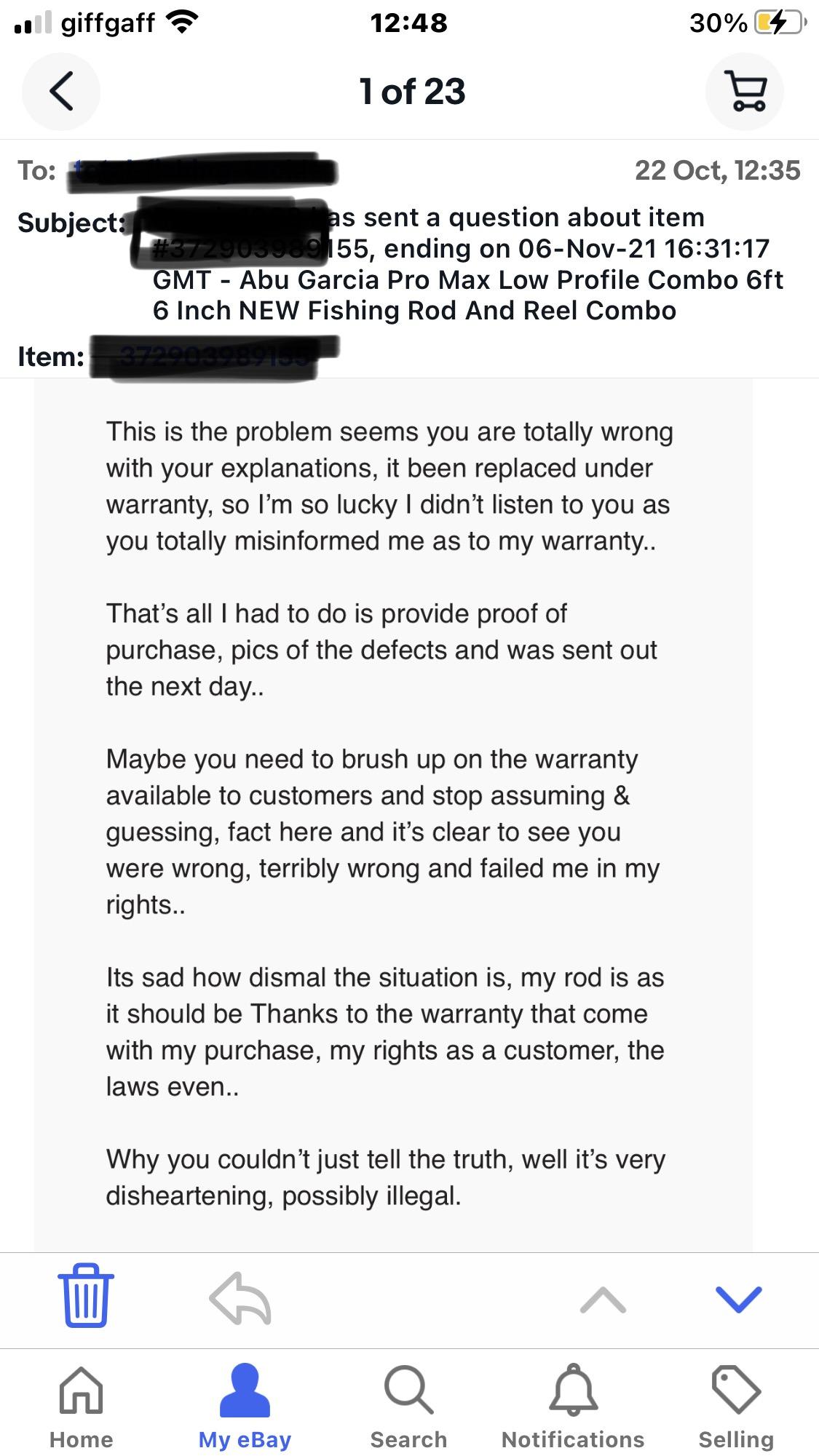
Task: Go to previous message with up chevron
Action: click(x=603, y=1300)
